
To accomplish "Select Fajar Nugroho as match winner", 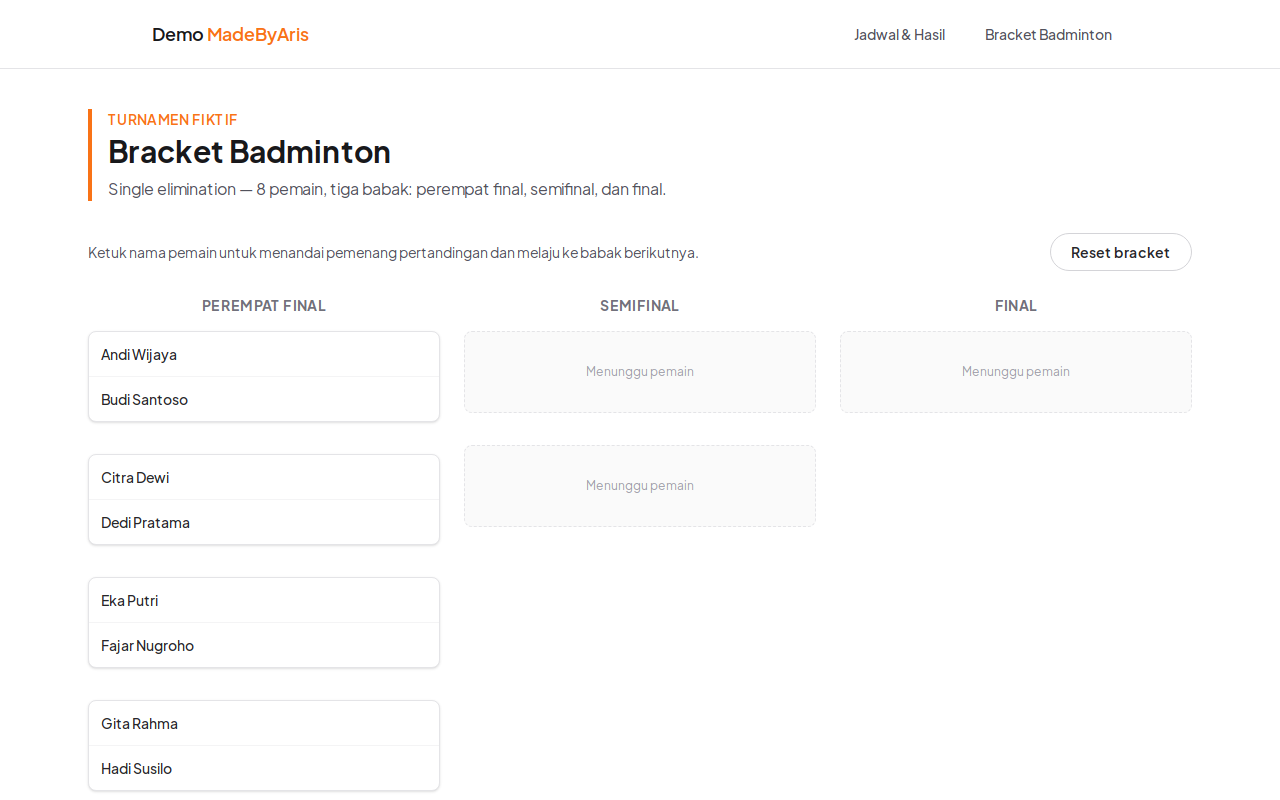I will (x=264, y=645).
